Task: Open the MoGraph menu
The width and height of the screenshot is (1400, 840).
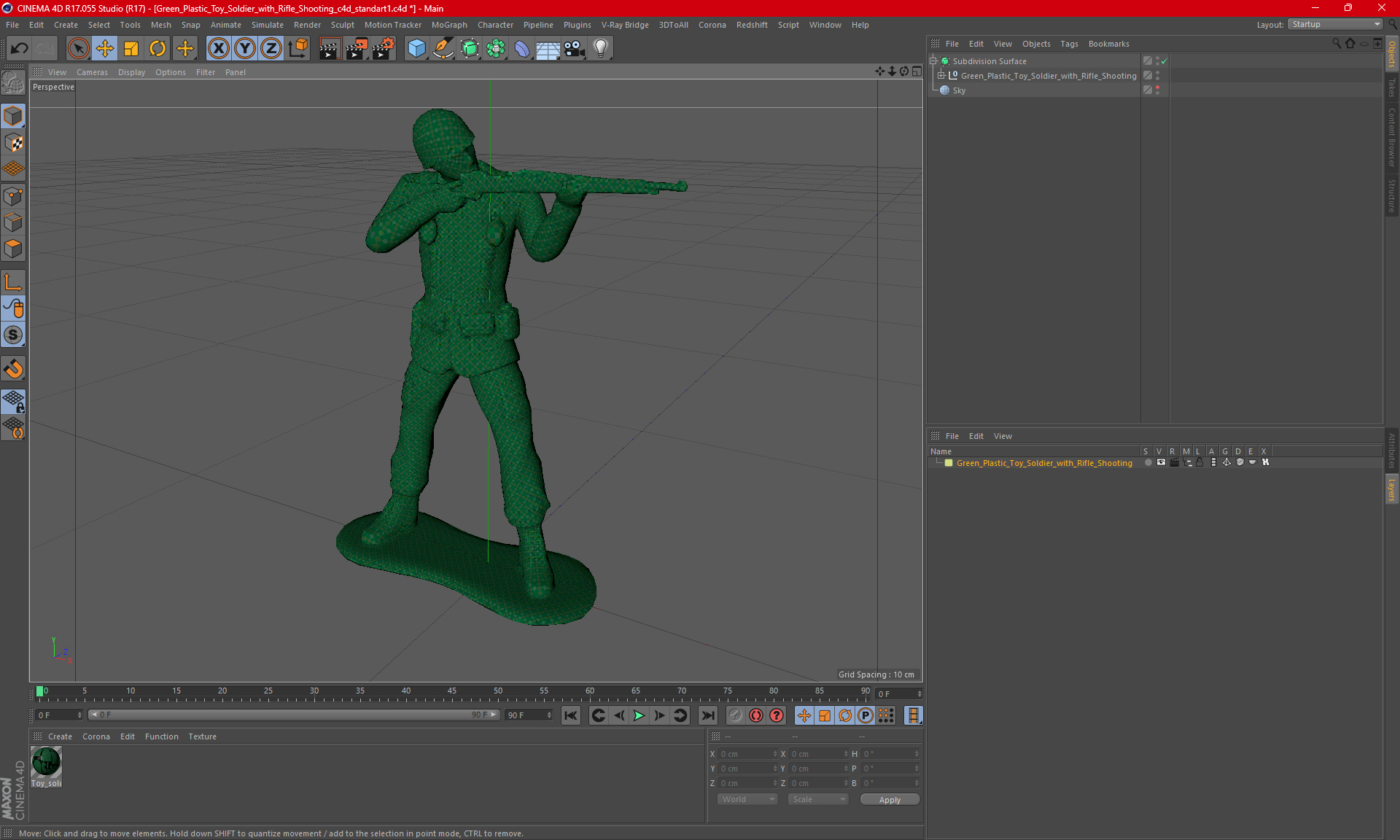Action: point(448,25)
